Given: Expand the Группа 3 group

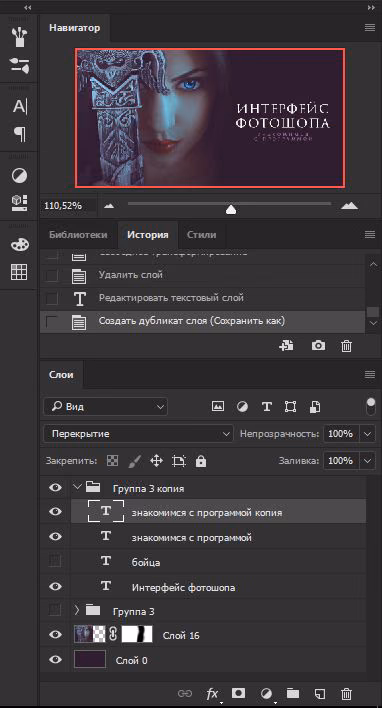Looking at the screenshot, I should tap(77, 610).
